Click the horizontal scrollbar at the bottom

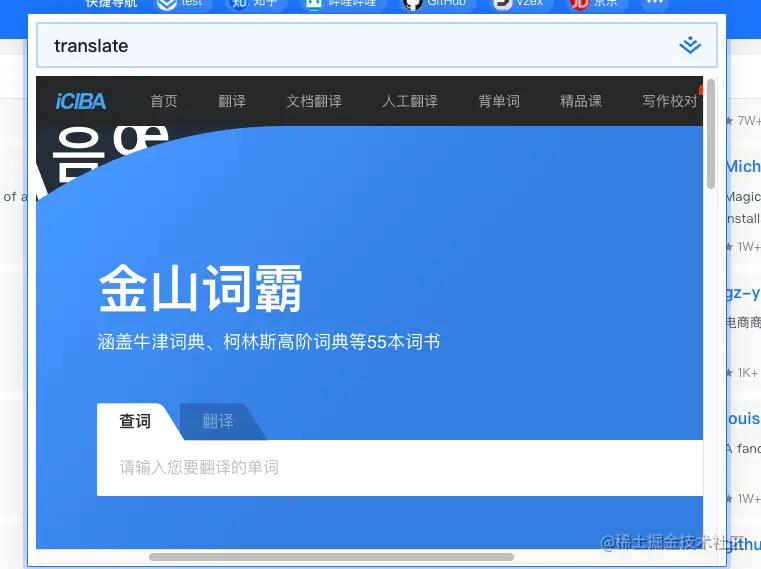point(331,557)
